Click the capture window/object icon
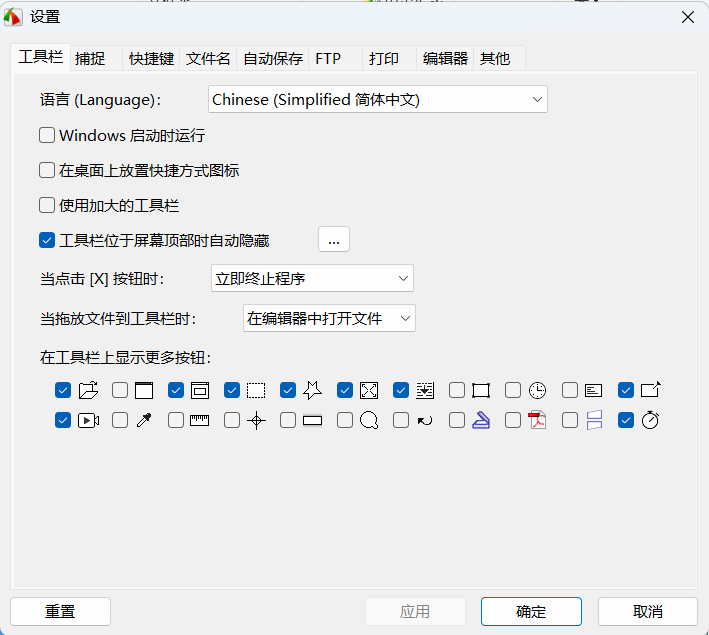 tap(200, 390)
